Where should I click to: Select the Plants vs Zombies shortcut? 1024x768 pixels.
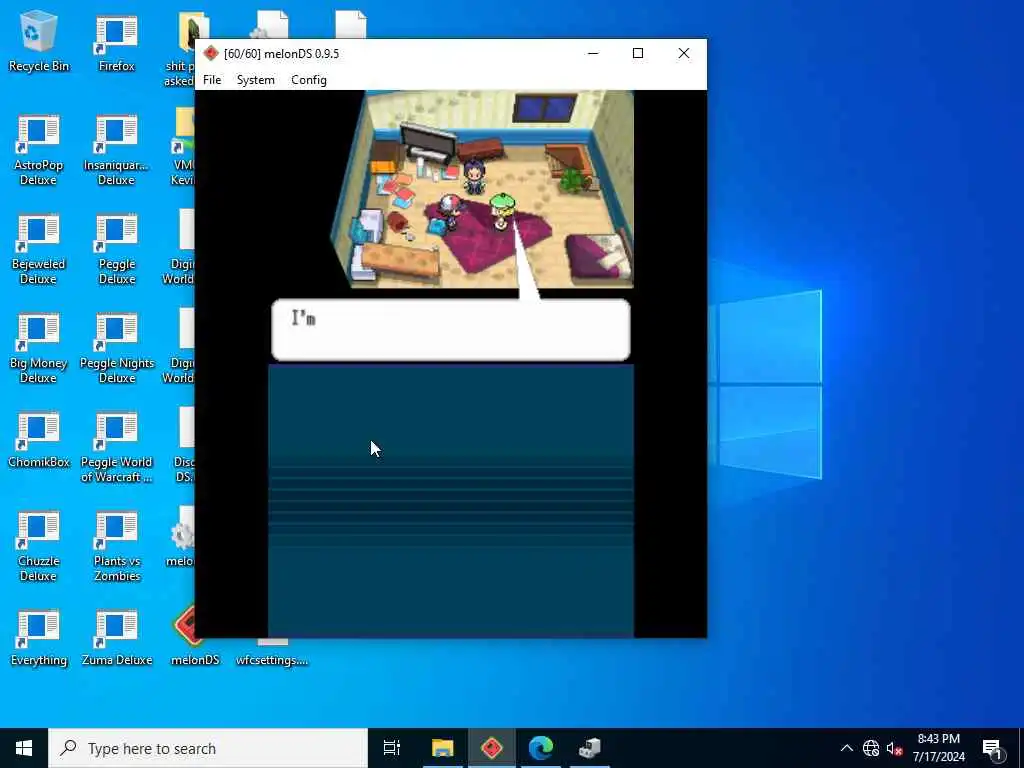coord(116,546)
